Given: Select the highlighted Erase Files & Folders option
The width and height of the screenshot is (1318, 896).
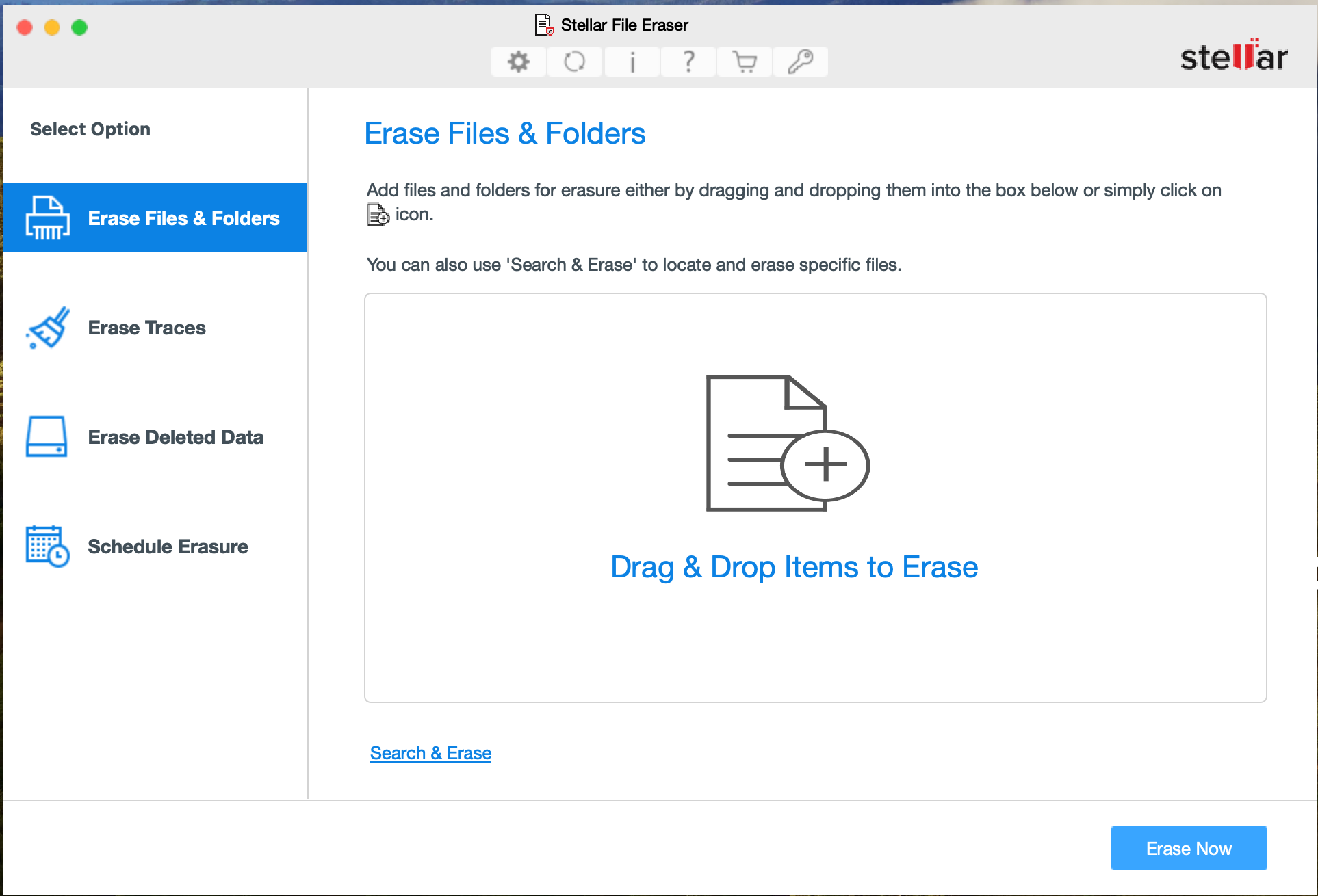Looking at the screenshot, I should pyautogui.click(x=183, y=218).
